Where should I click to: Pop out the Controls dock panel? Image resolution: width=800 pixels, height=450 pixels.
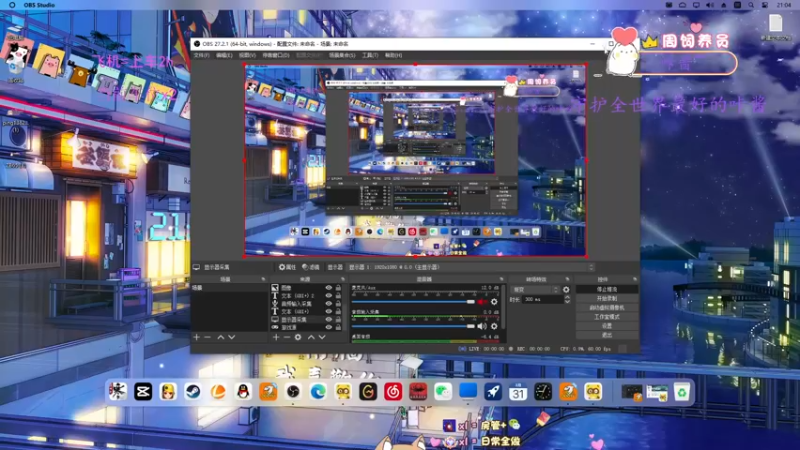(x=635, y=280)
